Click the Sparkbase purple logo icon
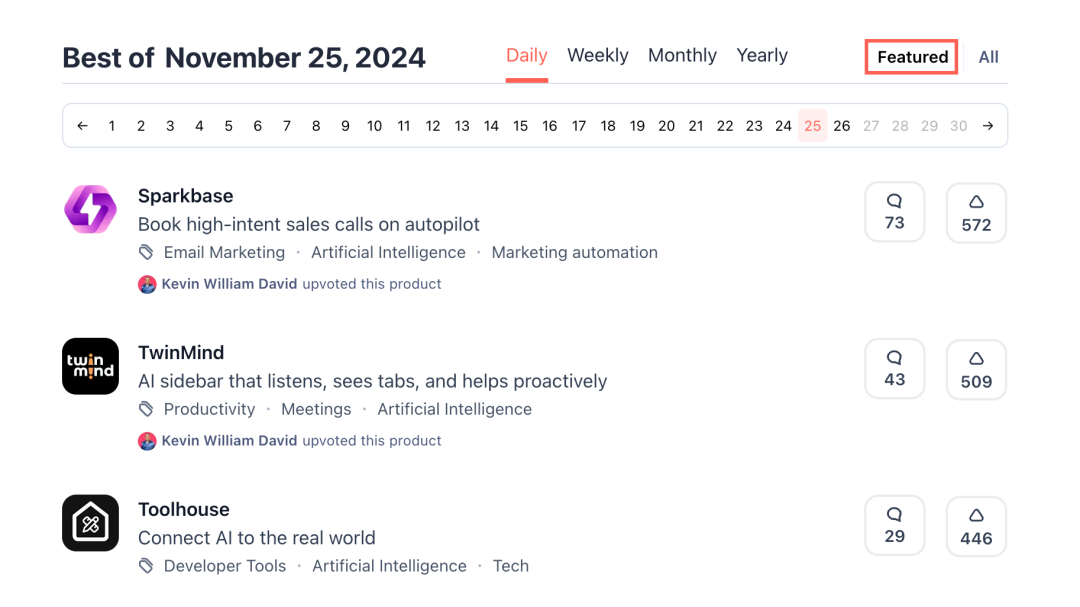 90,210
